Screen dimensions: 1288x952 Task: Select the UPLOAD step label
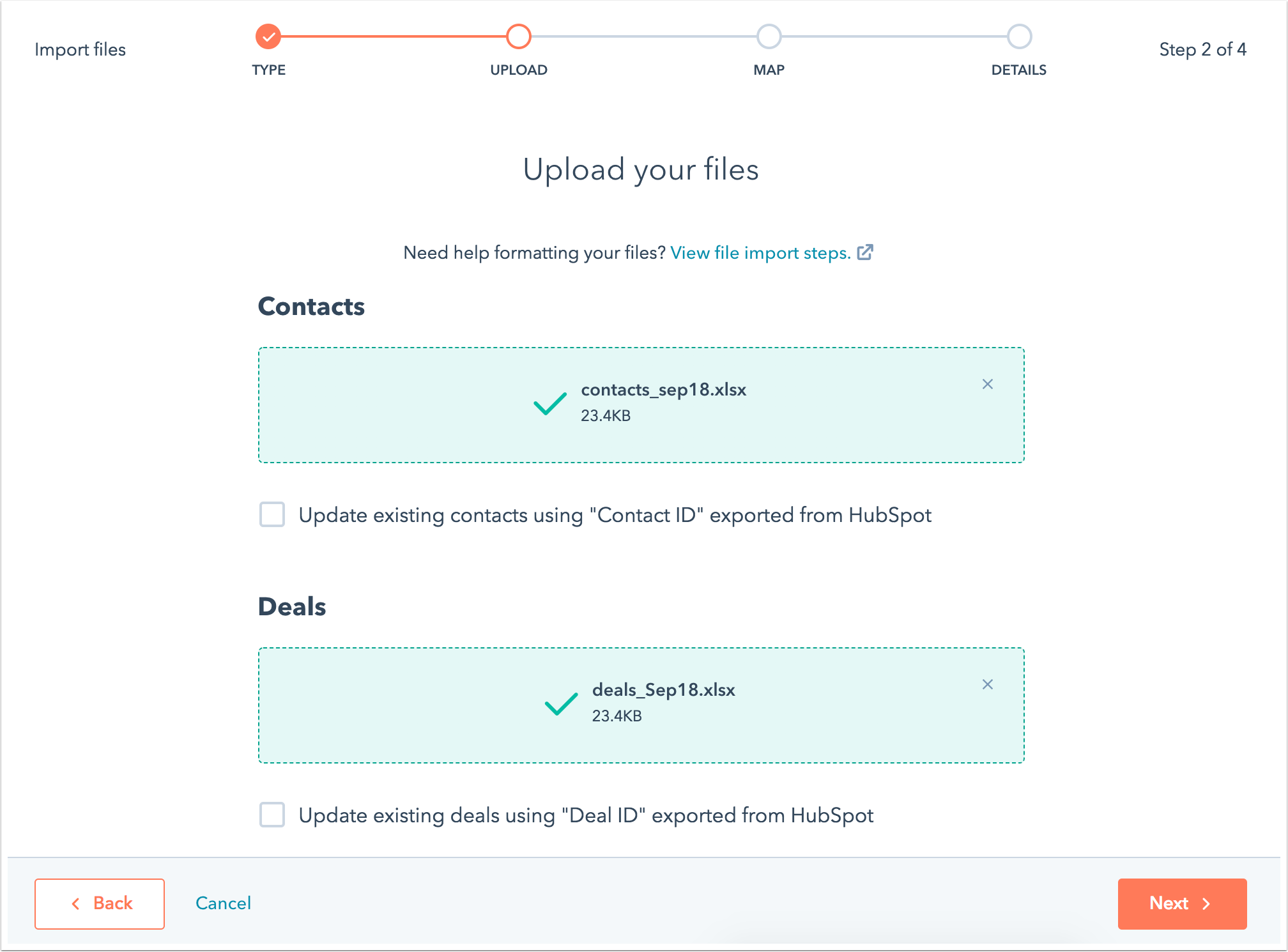[519, 70]
